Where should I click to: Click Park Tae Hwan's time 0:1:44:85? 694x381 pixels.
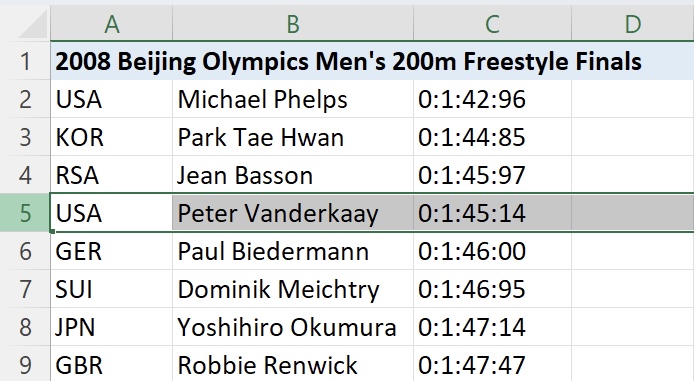tap(492, 137)
